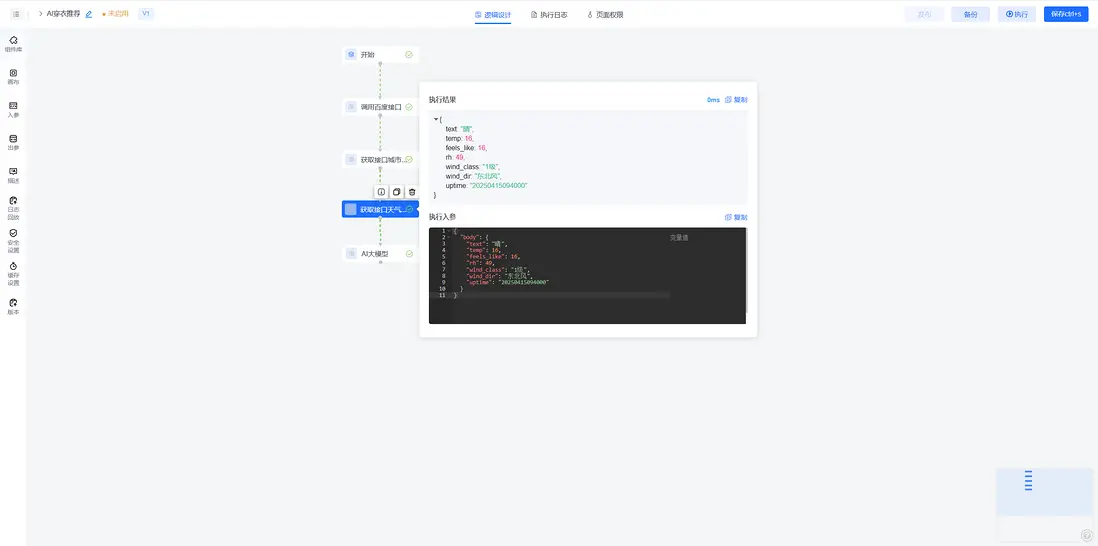Open the 出参 output parameters panel

pos(13,142)
